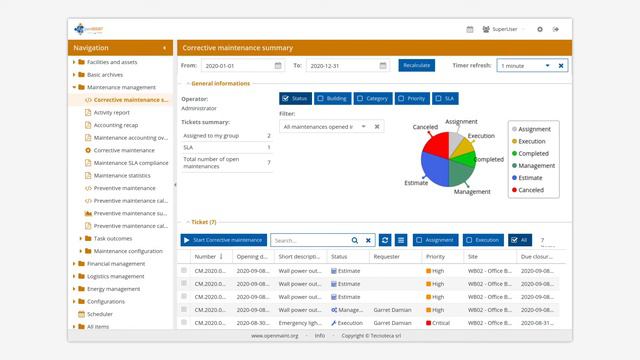The image size is (640, 360).
Task: Toggle the Priority checkbox button
Action: [412, 98]
